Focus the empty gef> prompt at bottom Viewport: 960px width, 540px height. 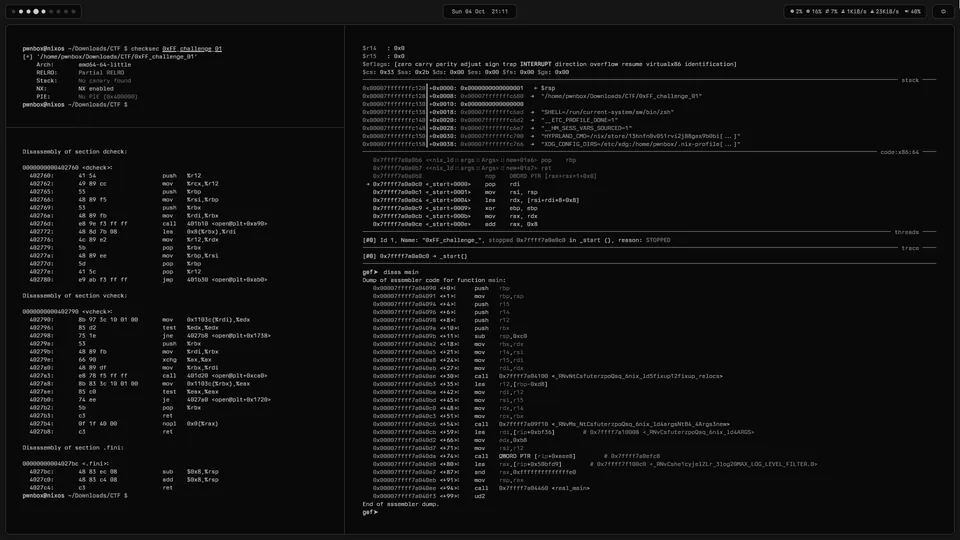(x=370, y=512)
